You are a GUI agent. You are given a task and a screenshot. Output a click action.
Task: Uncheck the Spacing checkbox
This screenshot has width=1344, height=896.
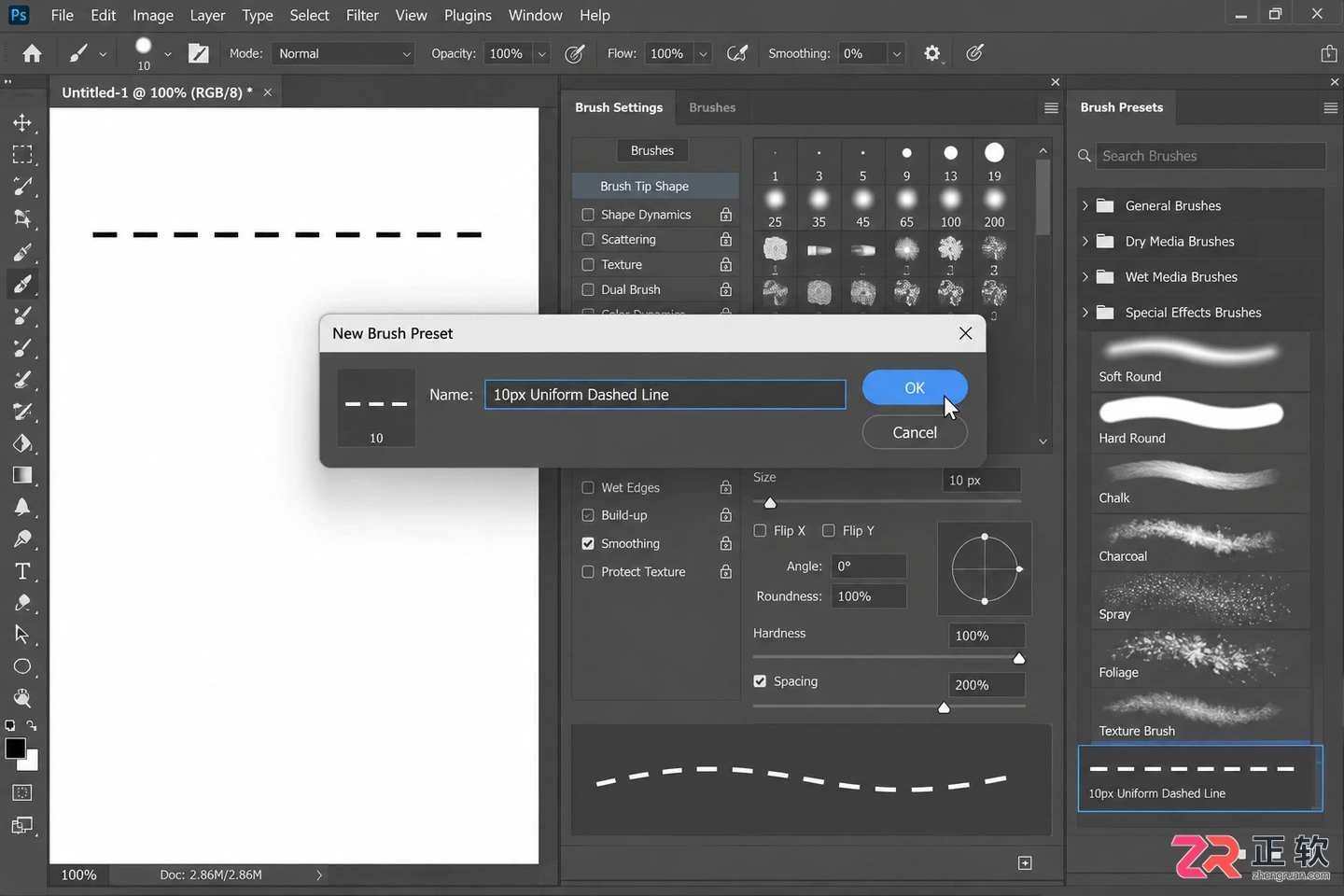tap(760, 681)
